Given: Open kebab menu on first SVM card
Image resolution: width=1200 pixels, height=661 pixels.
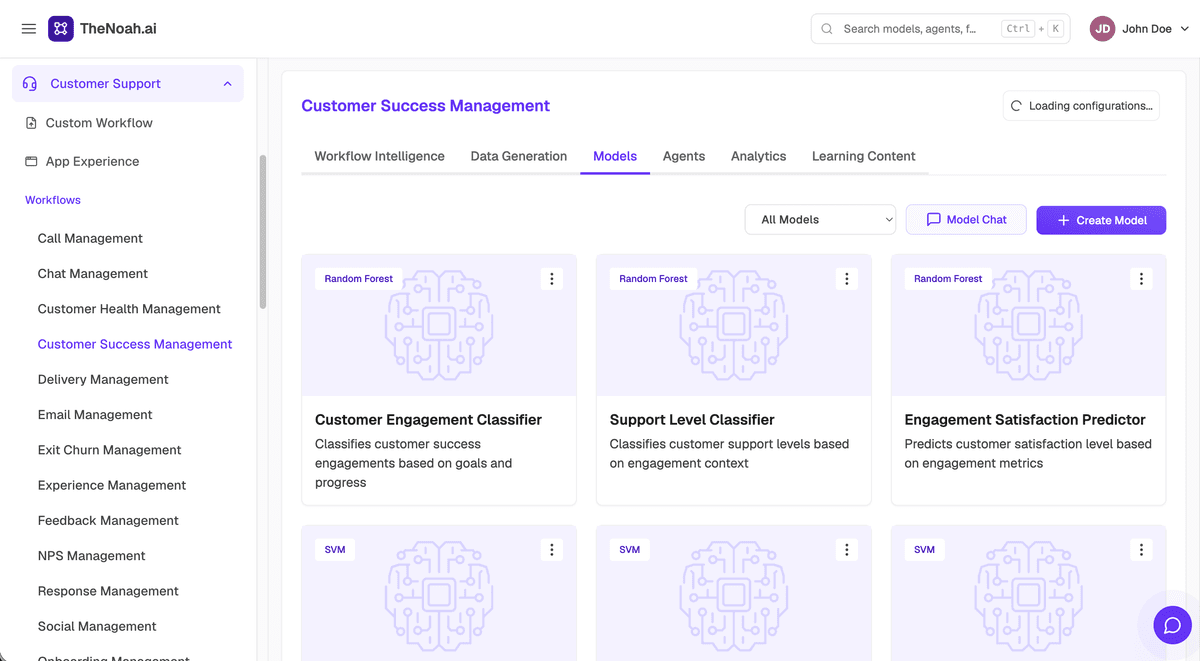Looking at the screenshot, I should click(552, 550).
